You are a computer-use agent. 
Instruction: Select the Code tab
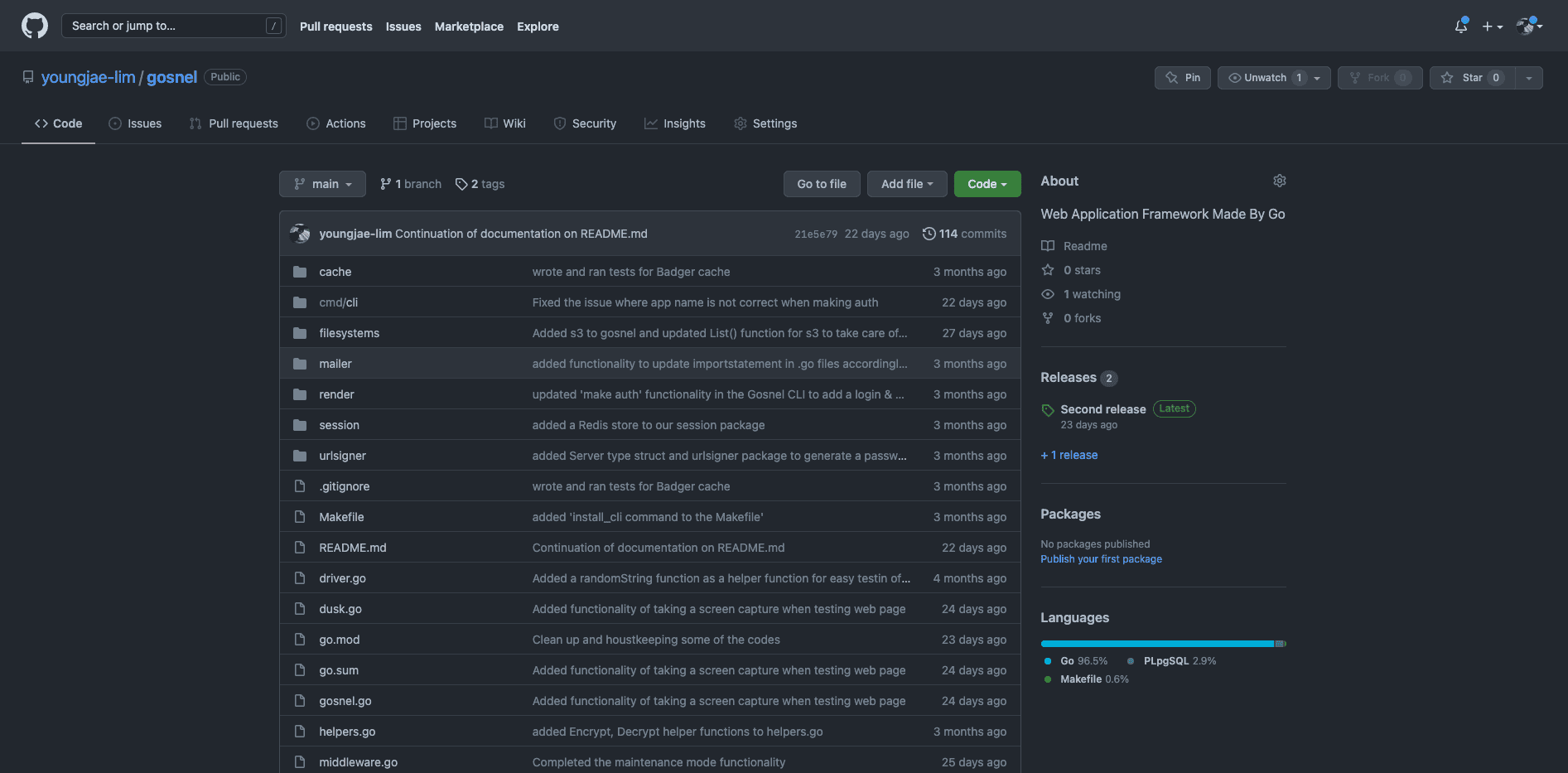pos(58,123)
